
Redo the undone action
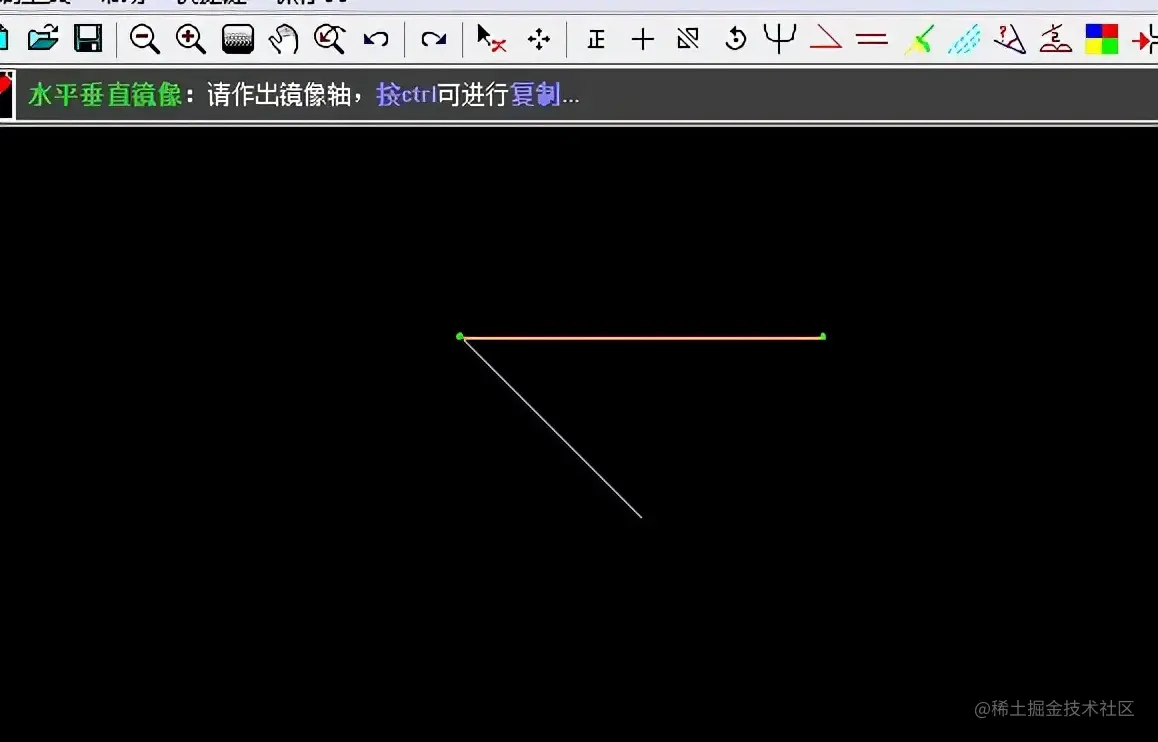(434, 38)
